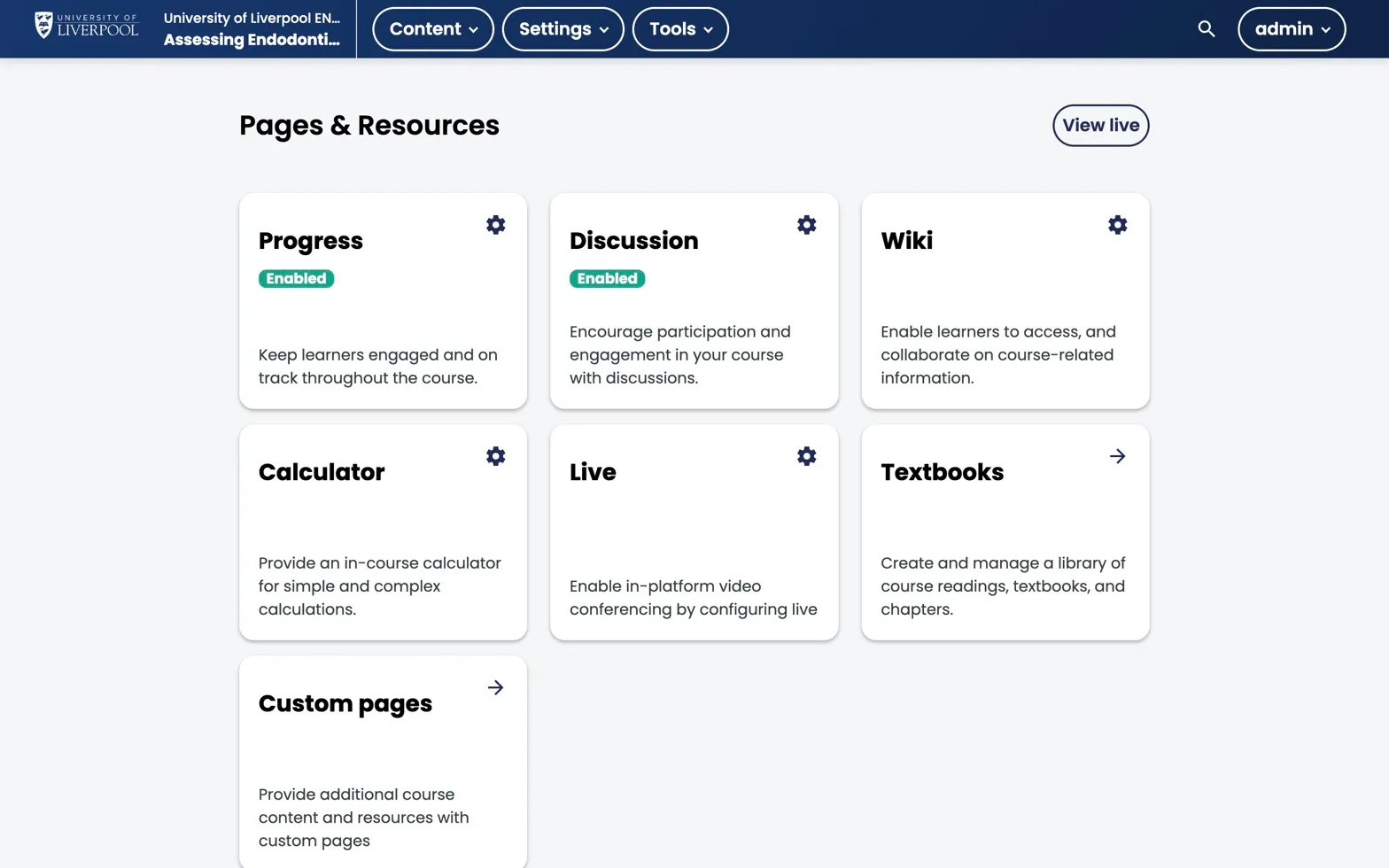Click the 'Encourage participation and engagement' description
The width and height of the screenshot is (1389, 868).
coord(680,354)
